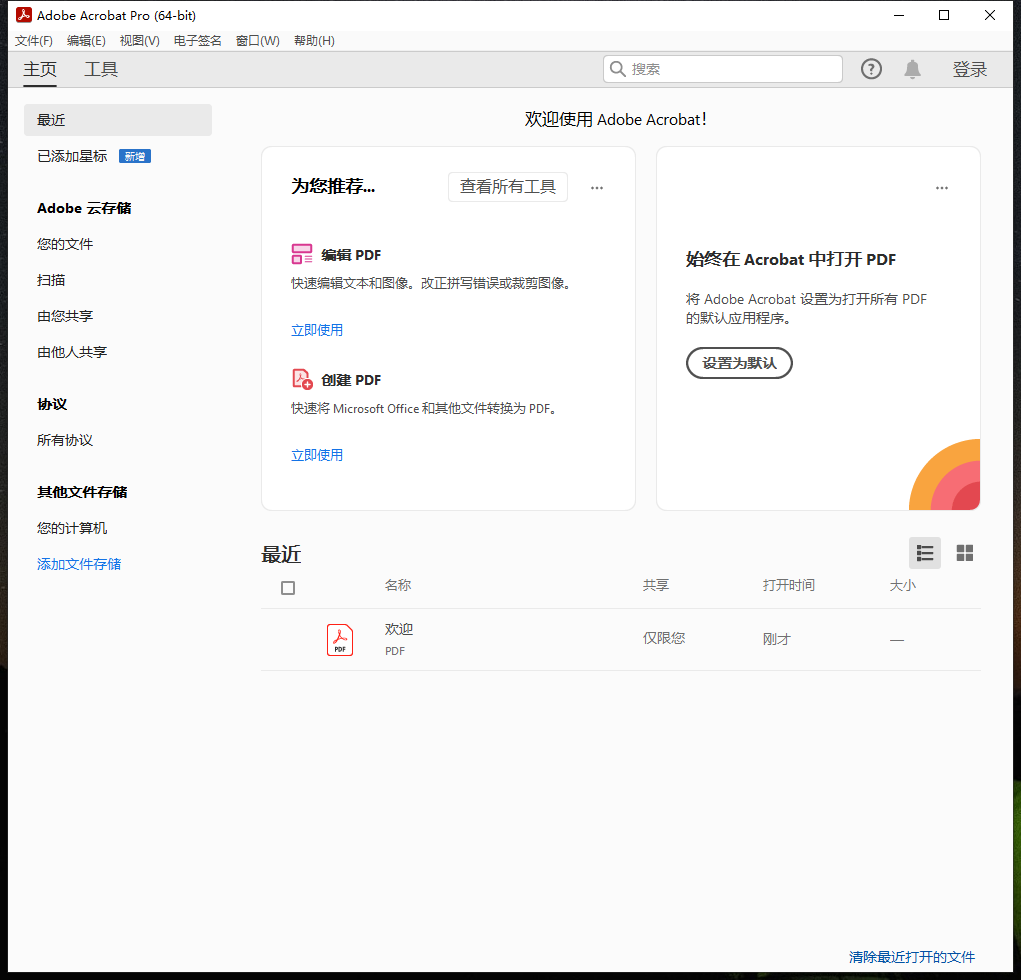Switch to the 主页 tab
The width and height of the screenshot is (1021, 980).
[40, 69]
